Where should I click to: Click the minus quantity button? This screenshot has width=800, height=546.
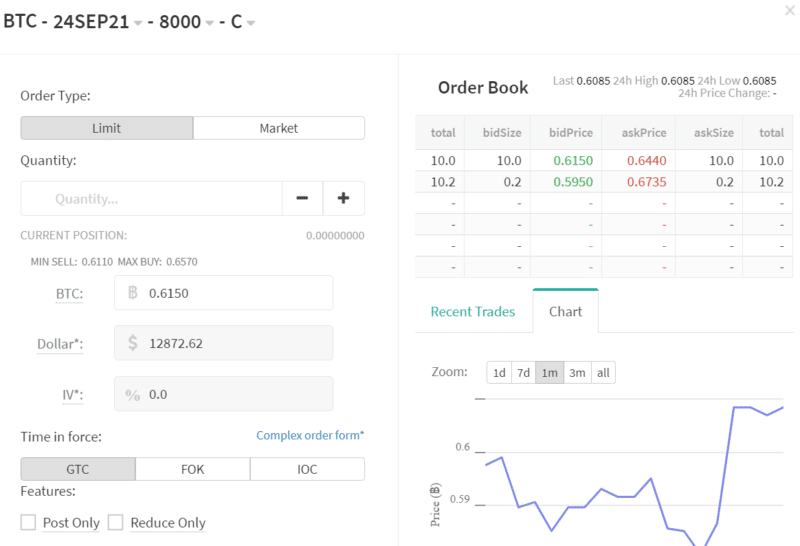[302, 198]
